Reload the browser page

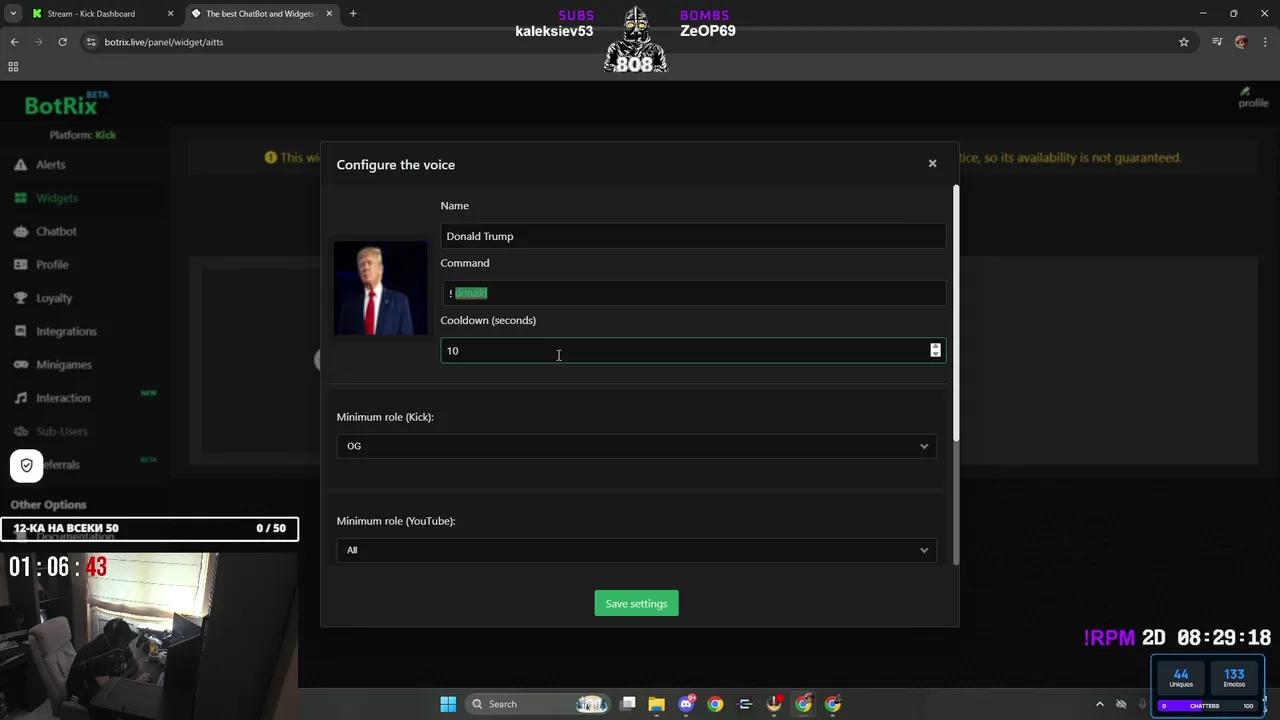tap(62, 42)
